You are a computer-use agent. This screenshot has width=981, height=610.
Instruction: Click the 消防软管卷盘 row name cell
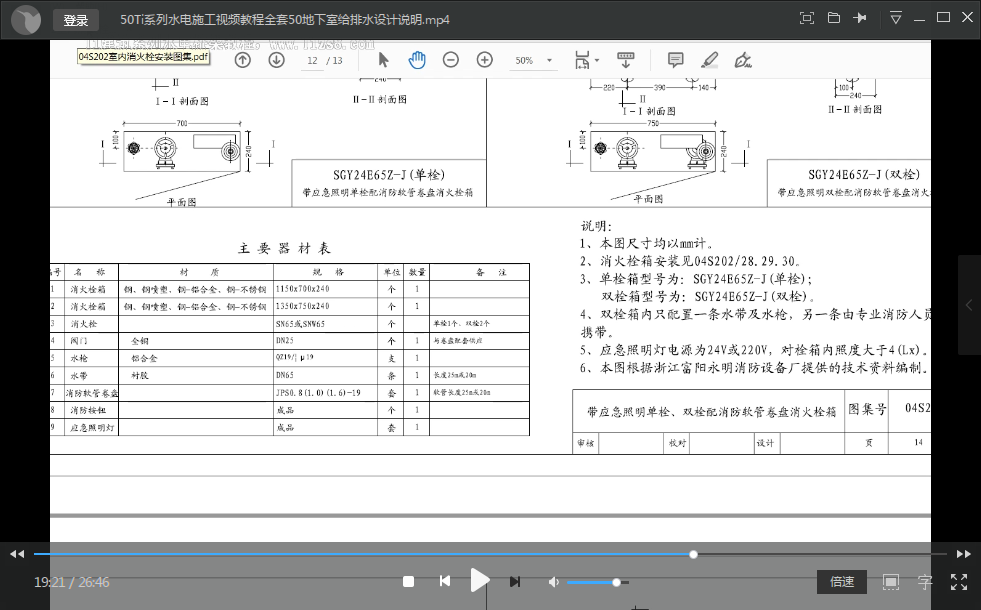[92, 393]
